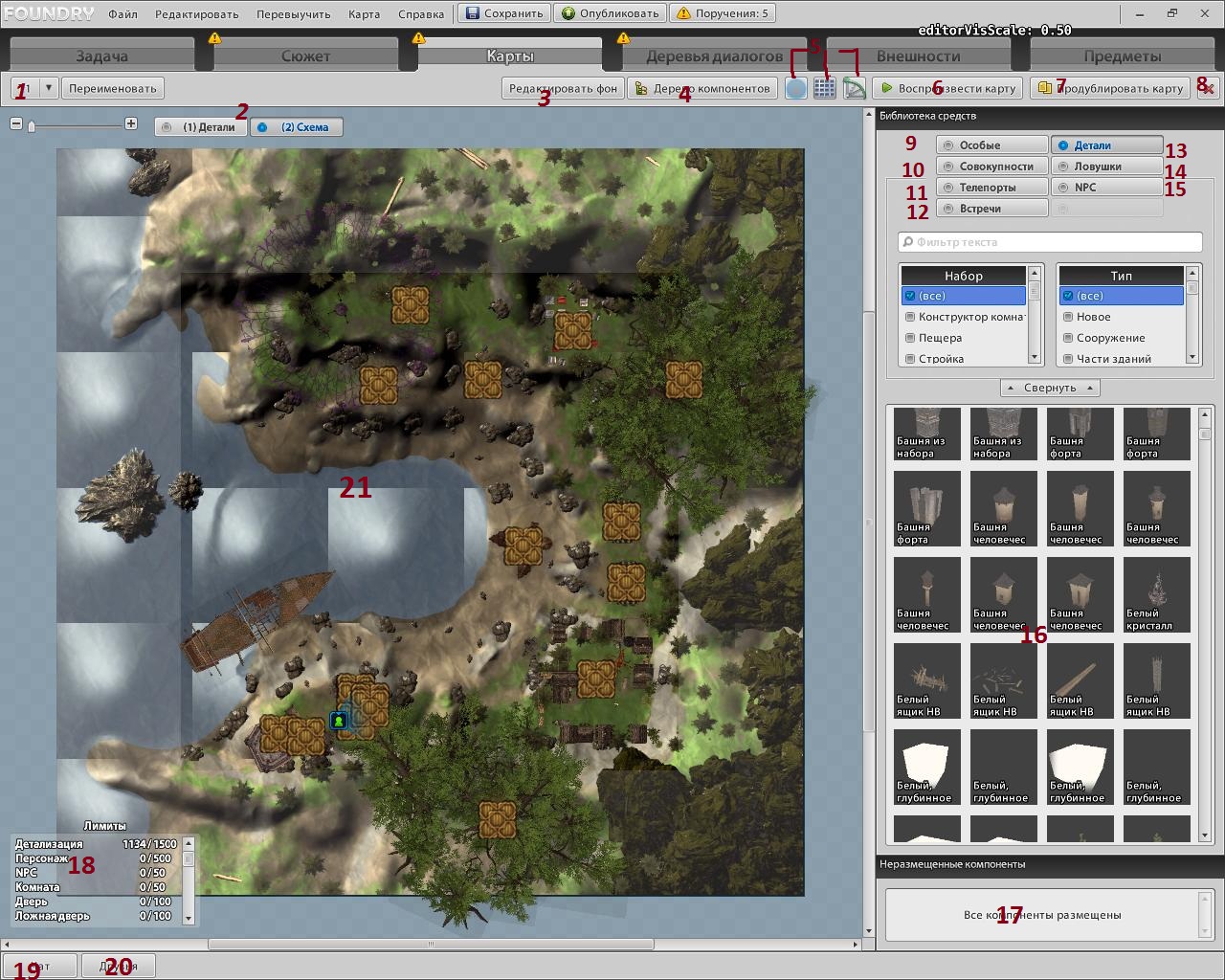Click the Белый кристалл asset thumbnail
The image size is (1225, 980).
pos(1156,594)
